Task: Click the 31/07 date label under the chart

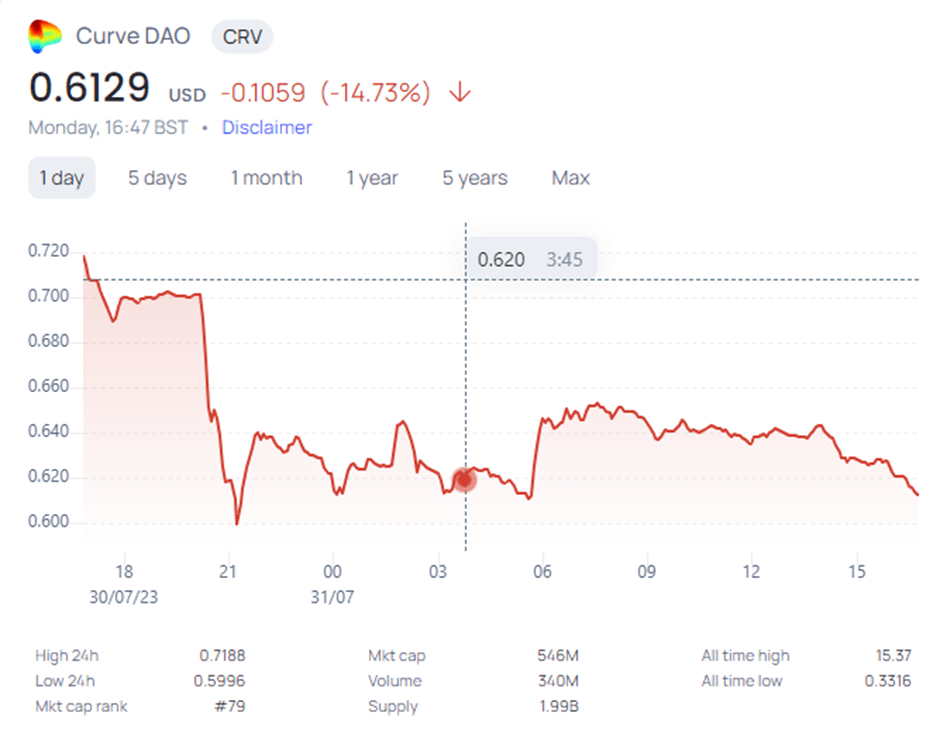Action: pyautogui.click(x=332, y=597)
